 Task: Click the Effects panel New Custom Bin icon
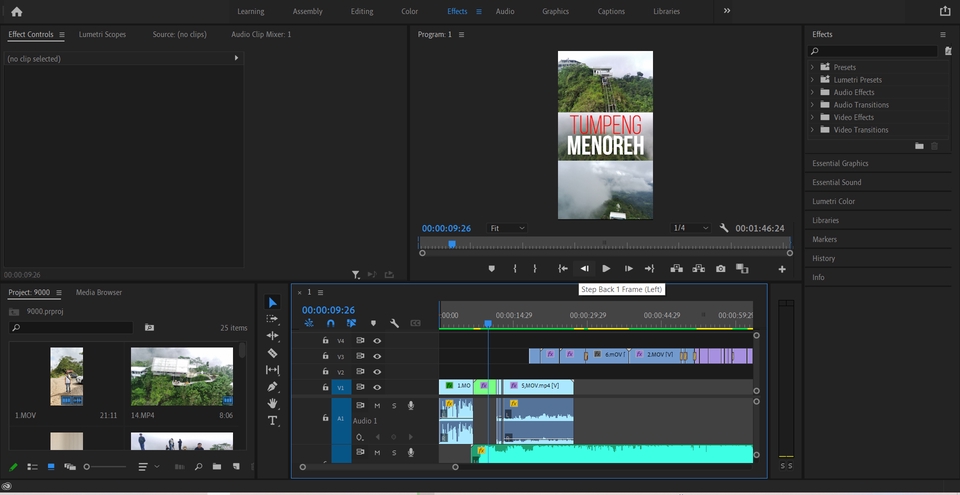click(x=919, y=146)
